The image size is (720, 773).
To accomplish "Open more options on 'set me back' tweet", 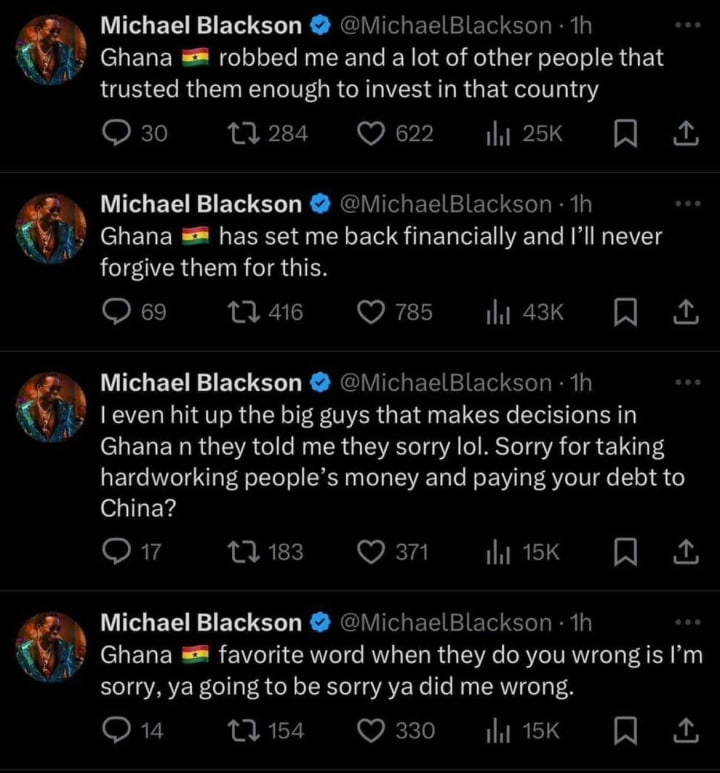I will 687,204.
